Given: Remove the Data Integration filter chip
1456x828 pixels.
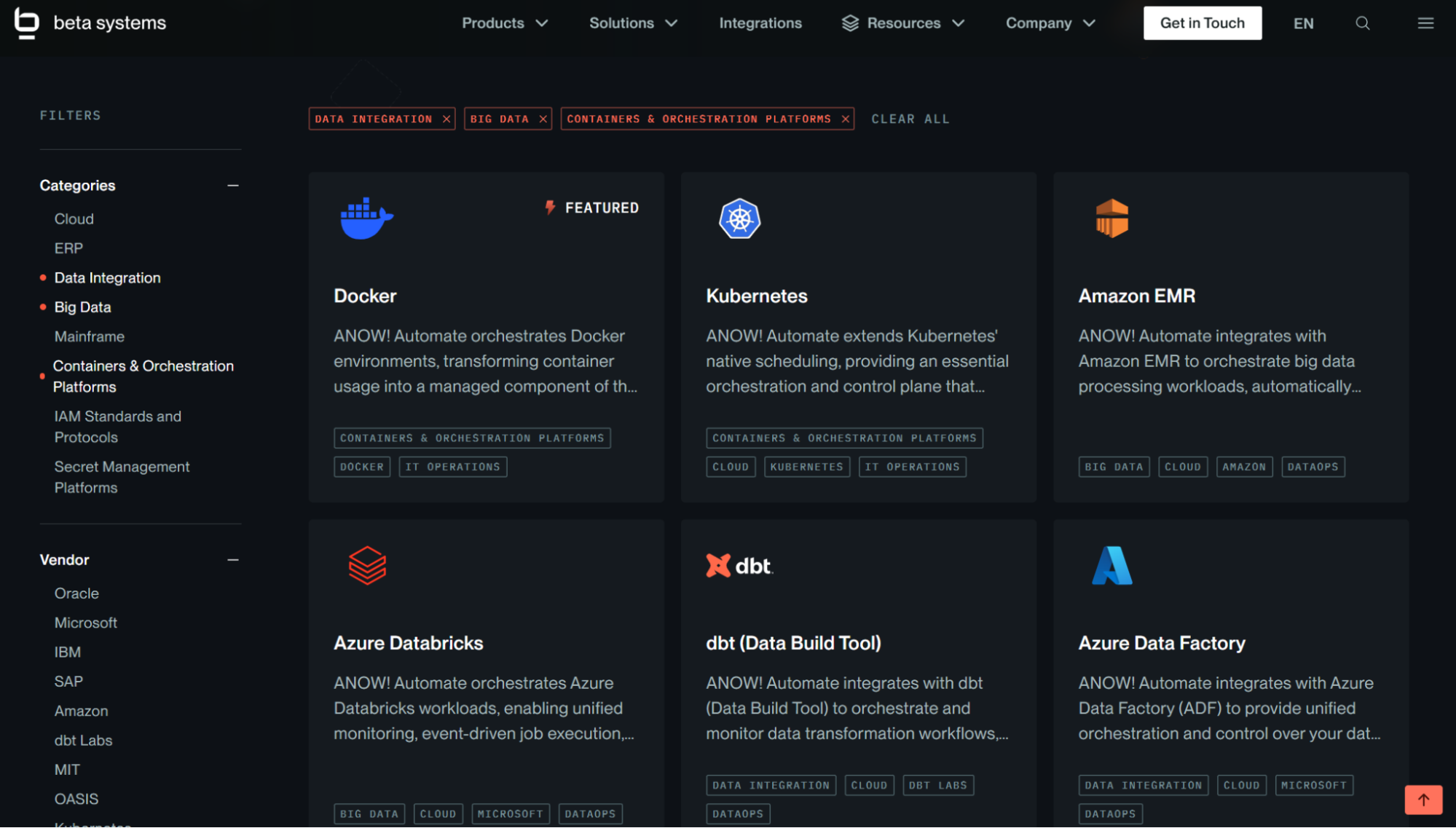Looking at the screenshot, I should pyautogui.click(x=446, y=119).
